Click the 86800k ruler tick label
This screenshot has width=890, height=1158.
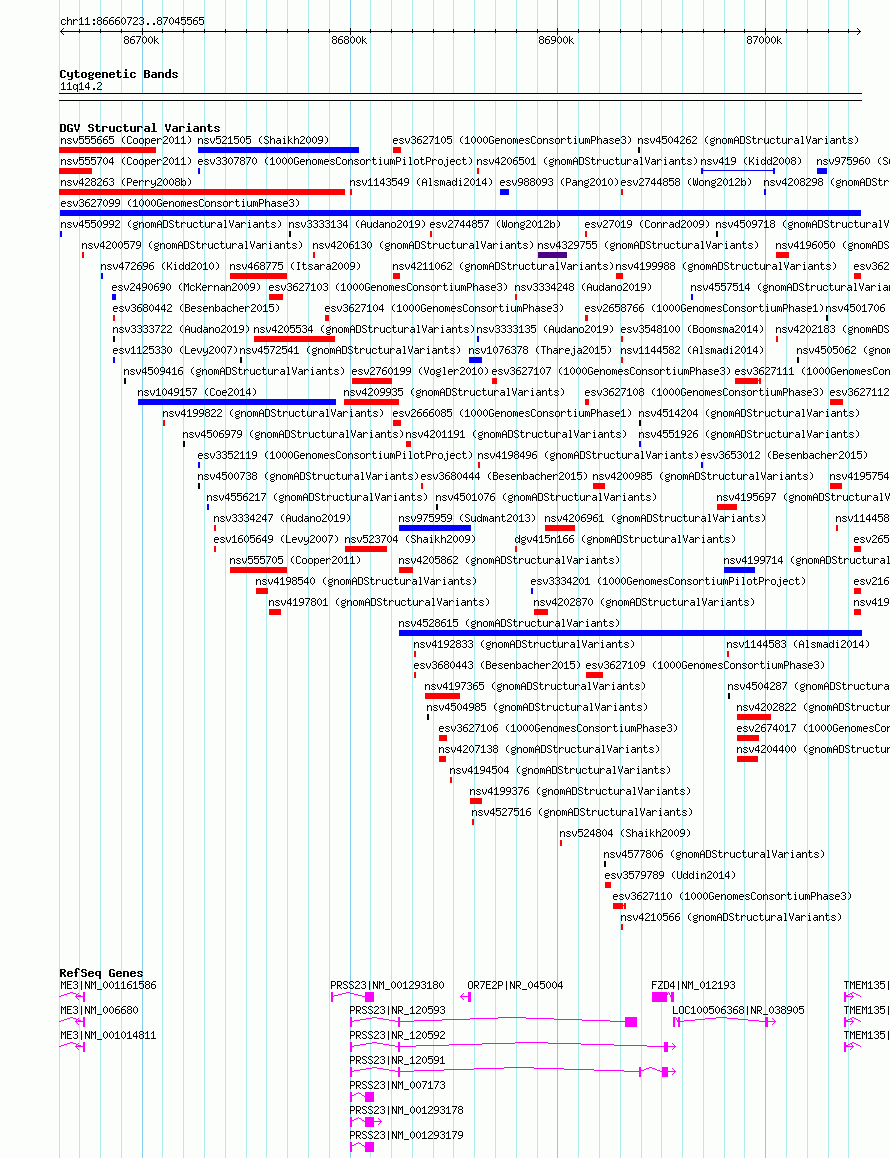349,41
